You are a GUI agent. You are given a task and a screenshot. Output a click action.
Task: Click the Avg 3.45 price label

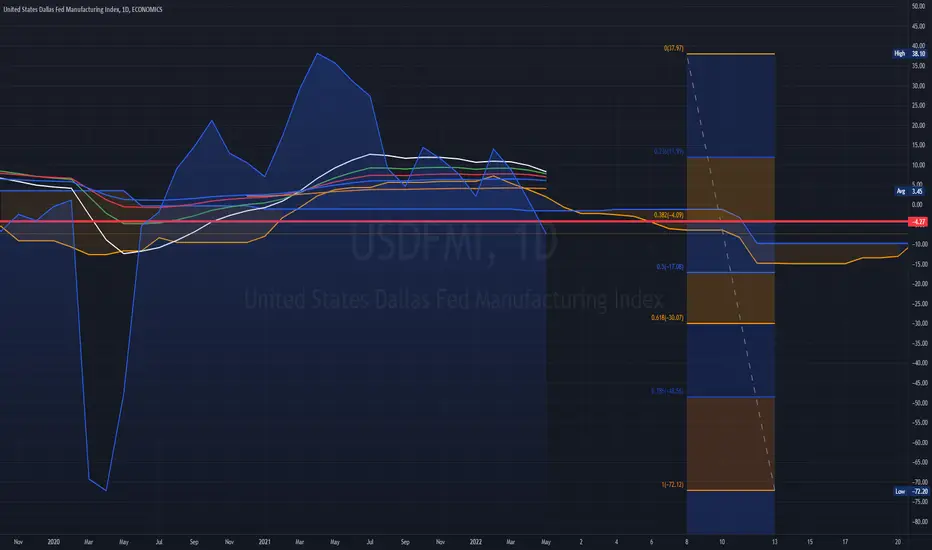(911, 191)
